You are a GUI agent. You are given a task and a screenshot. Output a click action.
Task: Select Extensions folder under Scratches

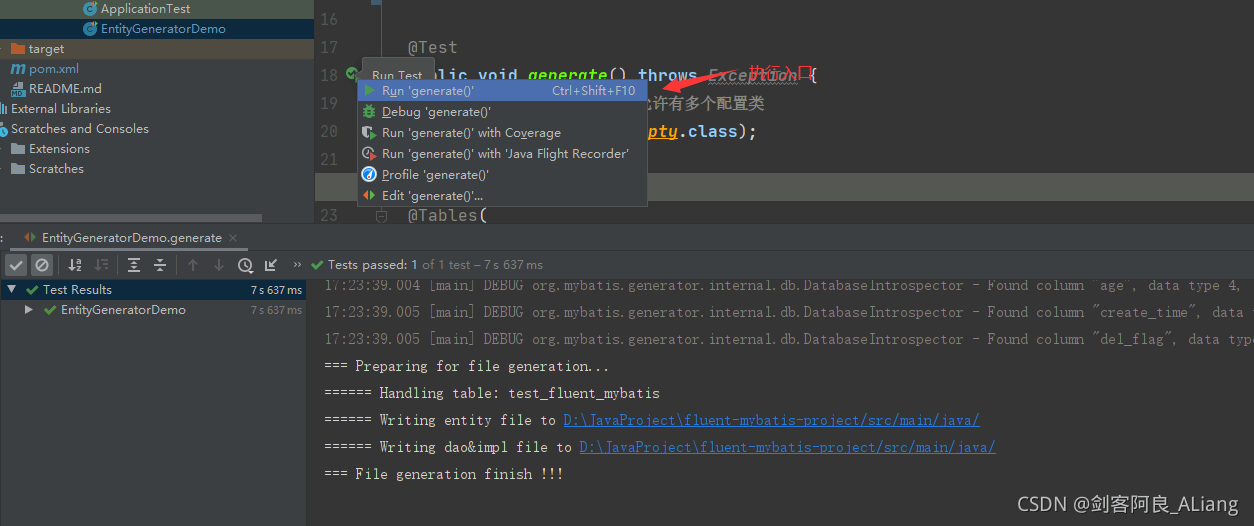[59, 149]
